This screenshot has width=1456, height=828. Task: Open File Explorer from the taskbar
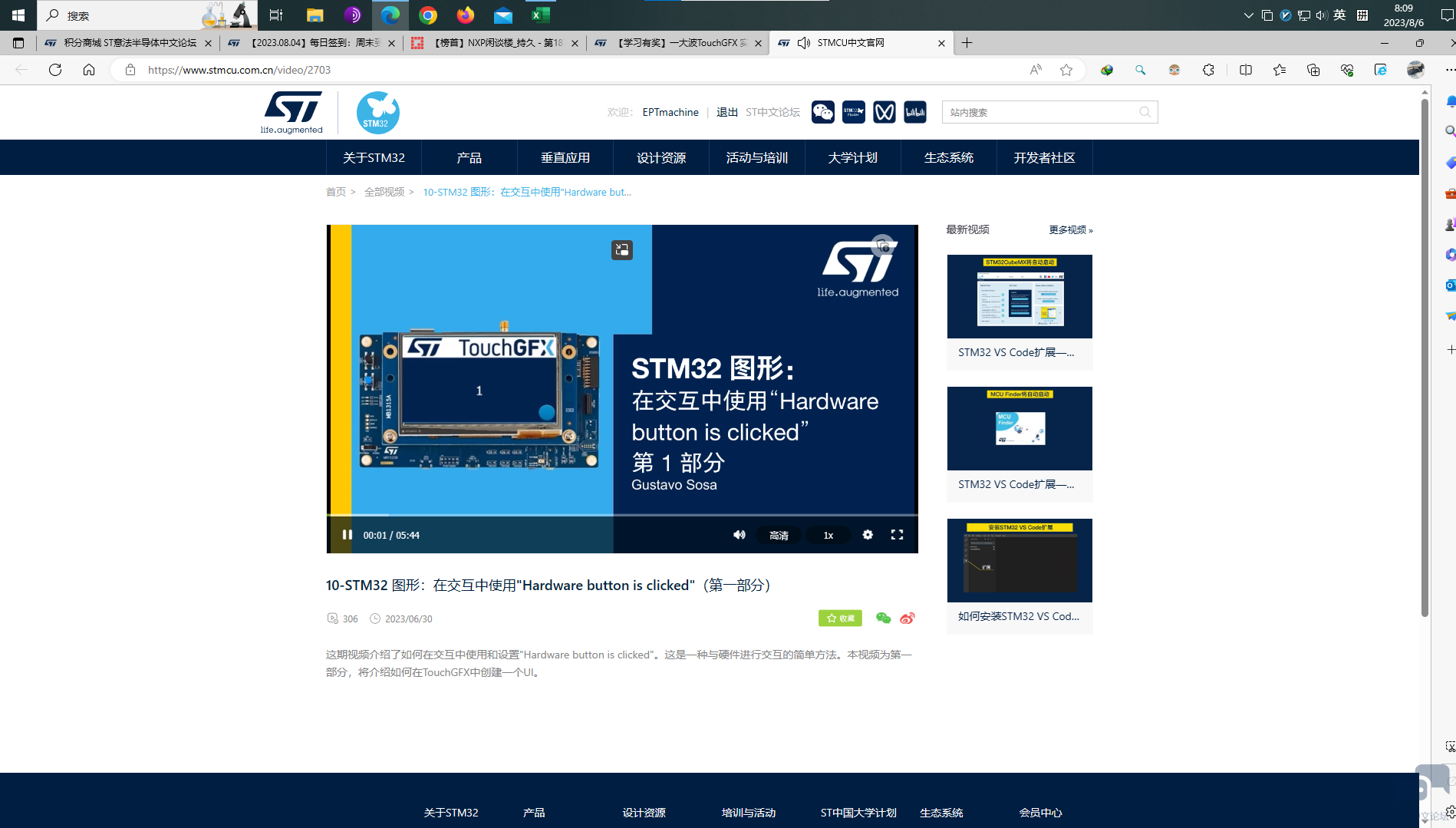315,15
